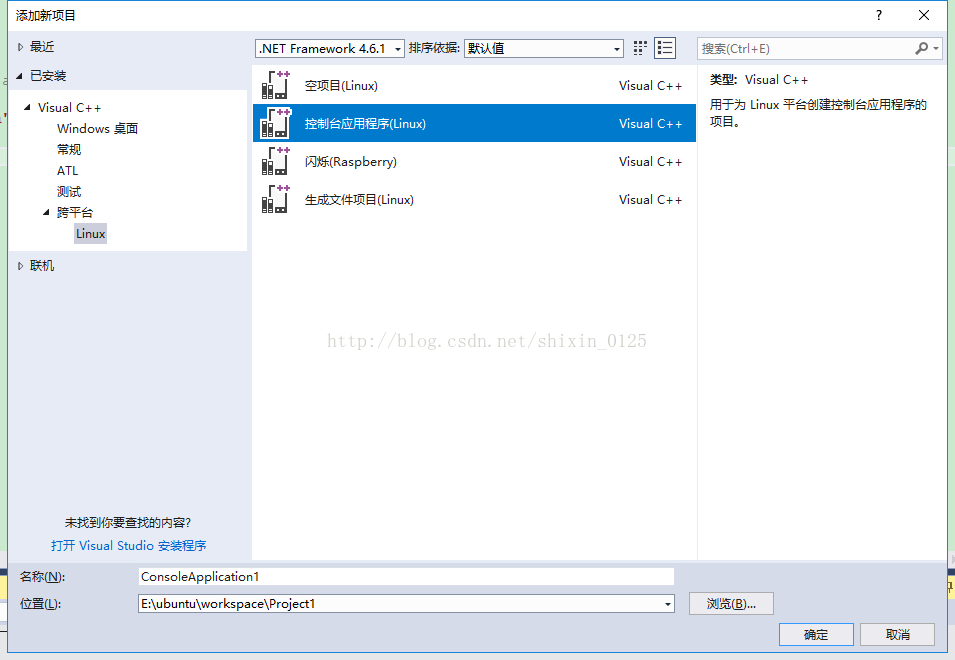Switch to medium icons list view
Viewport: 955px width, 660px height.
click(664, 48)
